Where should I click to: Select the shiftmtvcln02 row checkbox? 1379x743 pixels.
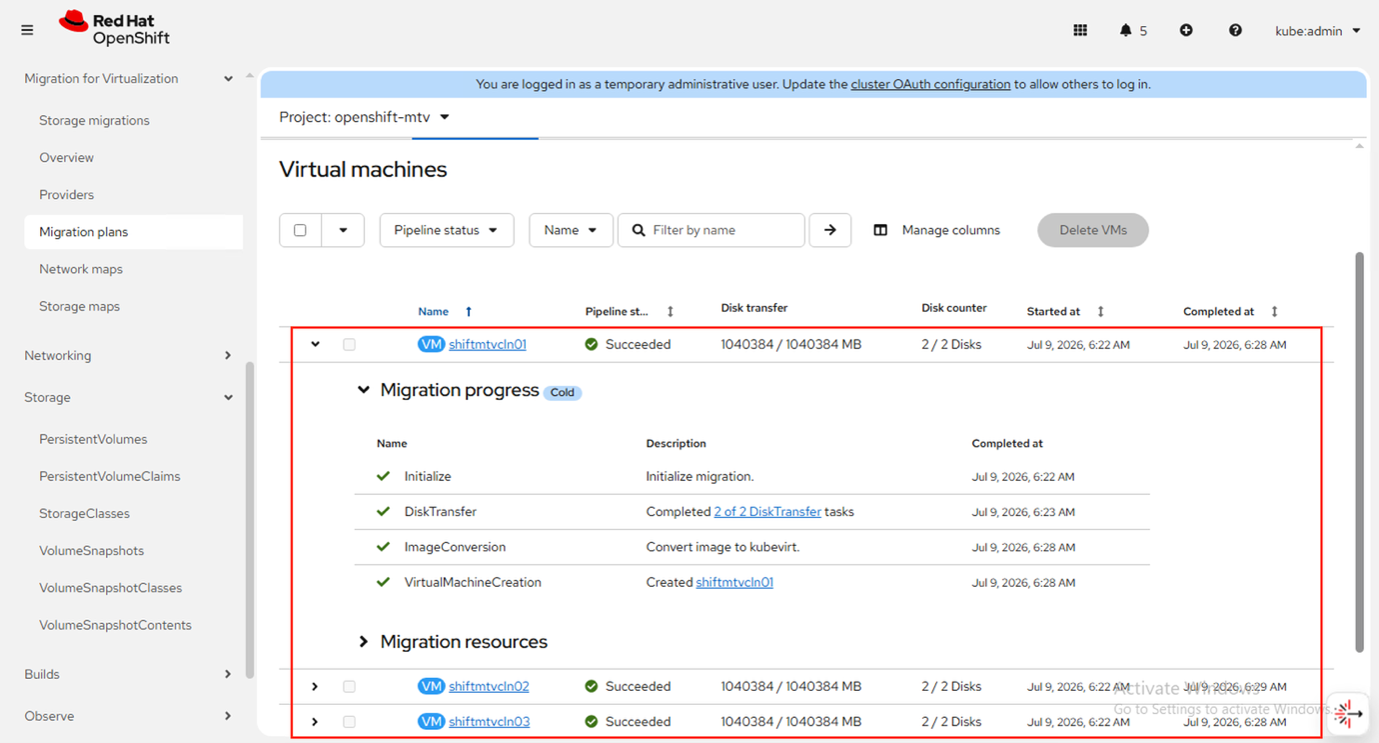(349, 686)
